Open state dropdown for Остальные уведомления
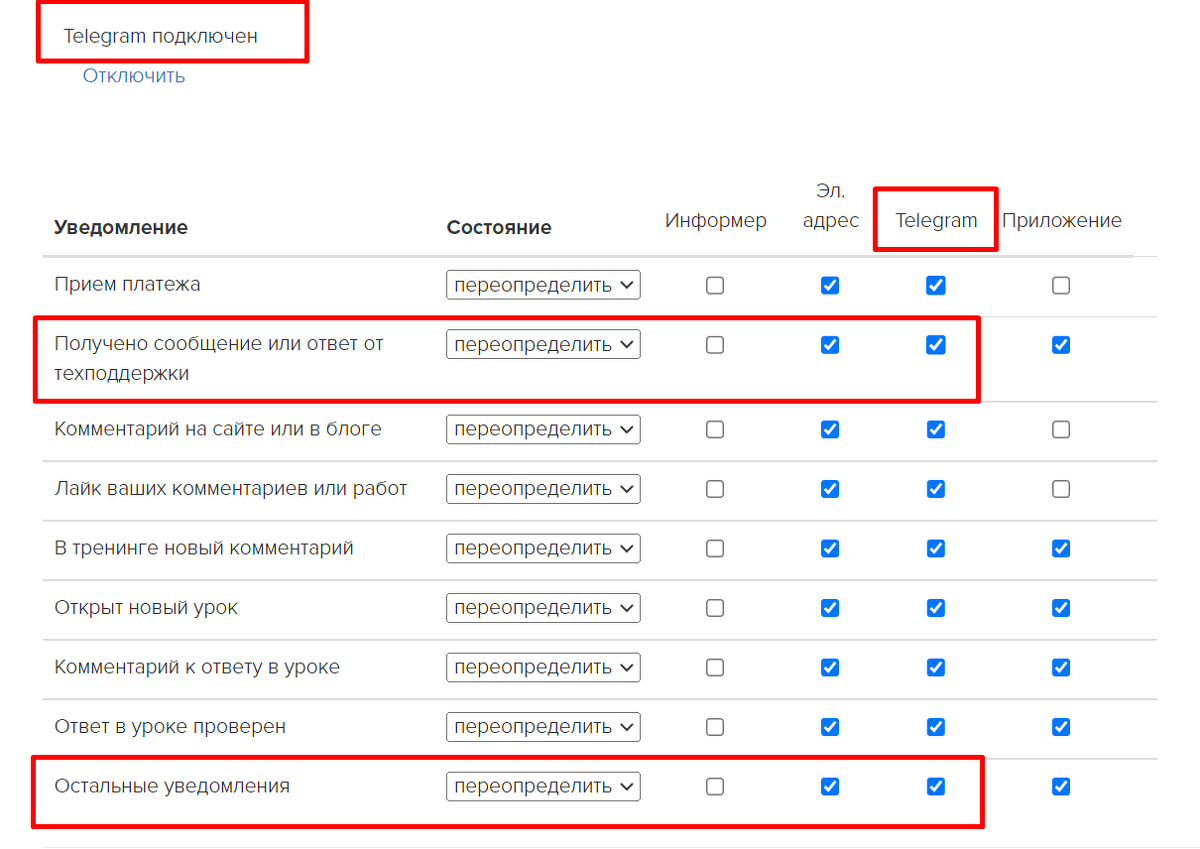 (x=544, y=786)
